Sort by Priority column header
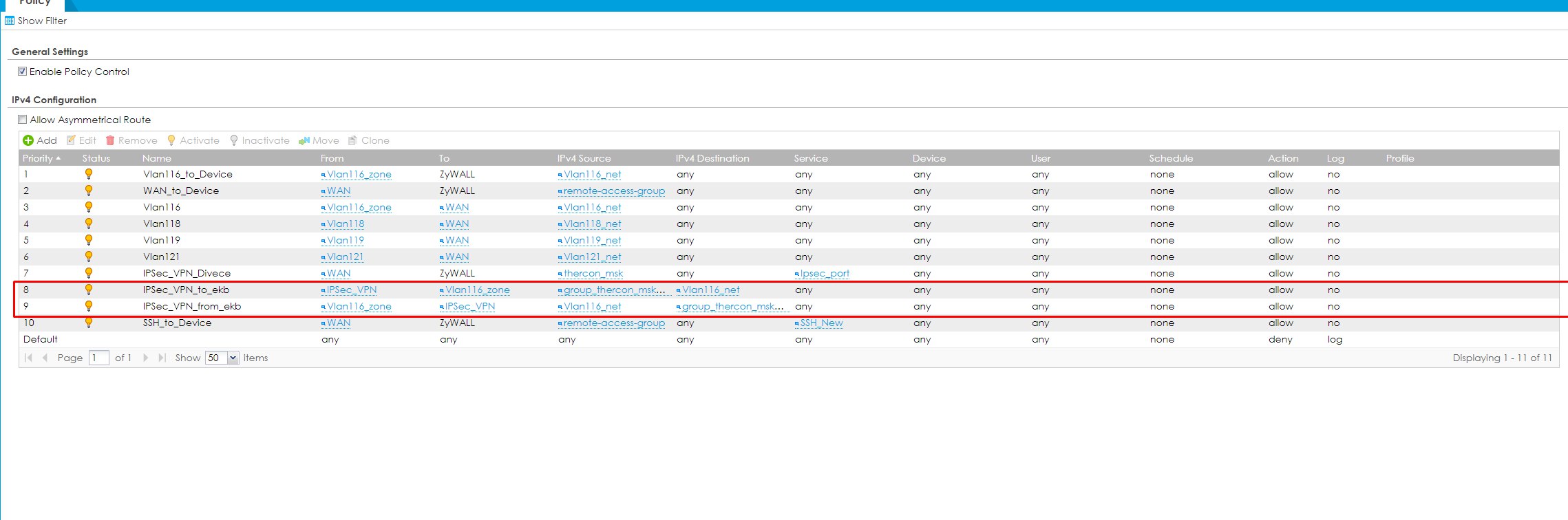This screenshot has width=1568, height=520. [41, 158]
